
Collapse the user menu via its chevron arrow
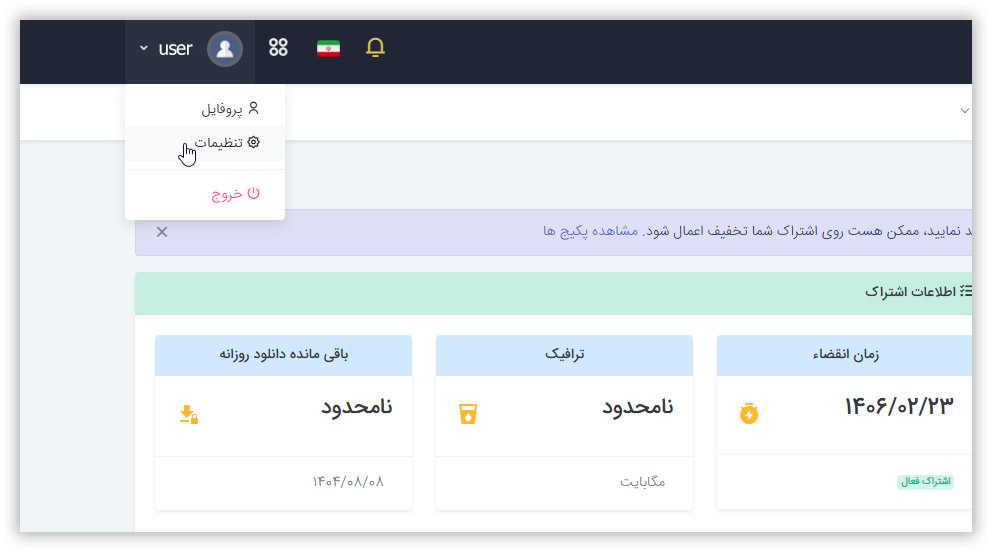point(143,49)
